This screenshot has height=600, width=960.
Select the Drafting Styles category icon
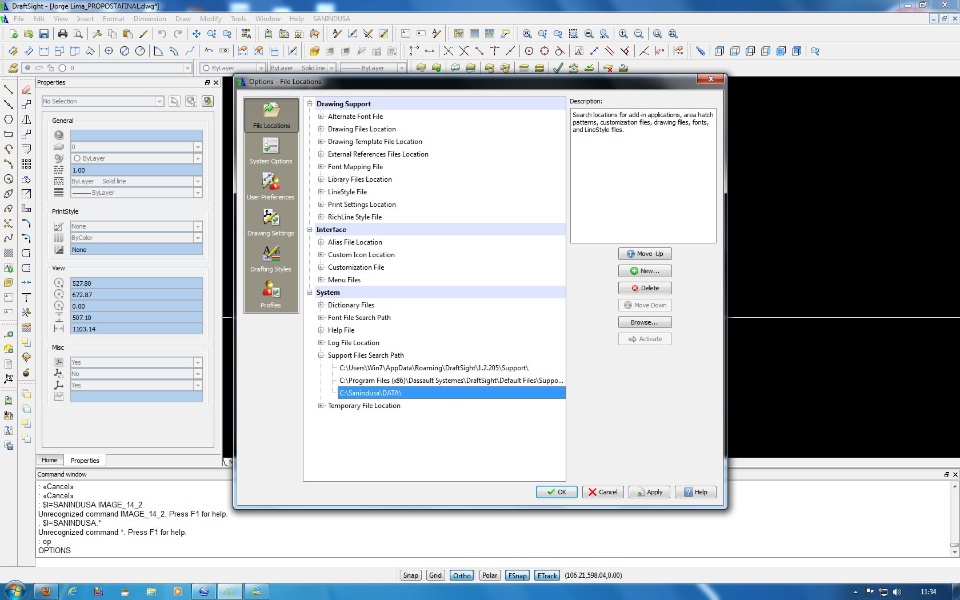[x=271, y=258]
